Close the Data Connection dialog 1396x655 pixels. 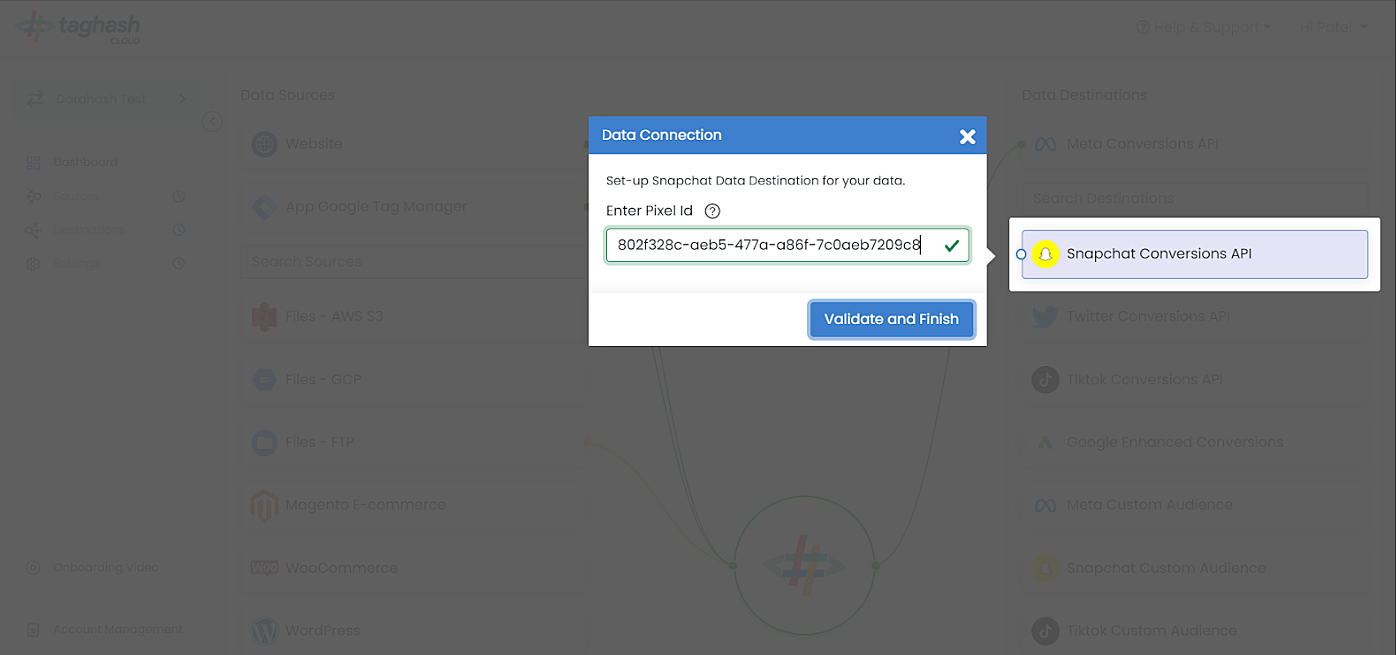click(967, 136)
